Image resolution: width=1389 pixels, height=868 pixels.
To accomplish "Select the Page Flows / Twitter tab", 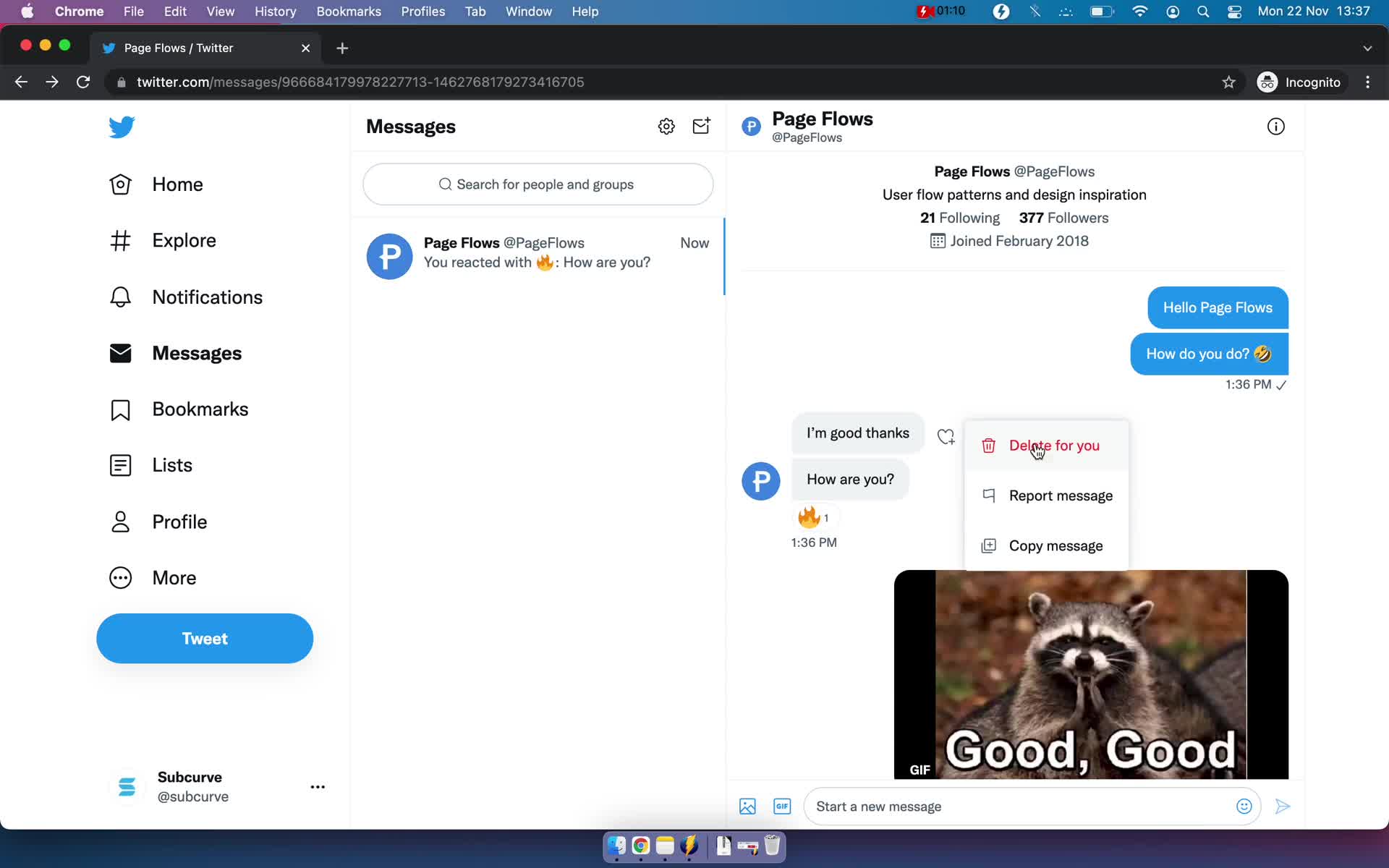I will (206, 48).
